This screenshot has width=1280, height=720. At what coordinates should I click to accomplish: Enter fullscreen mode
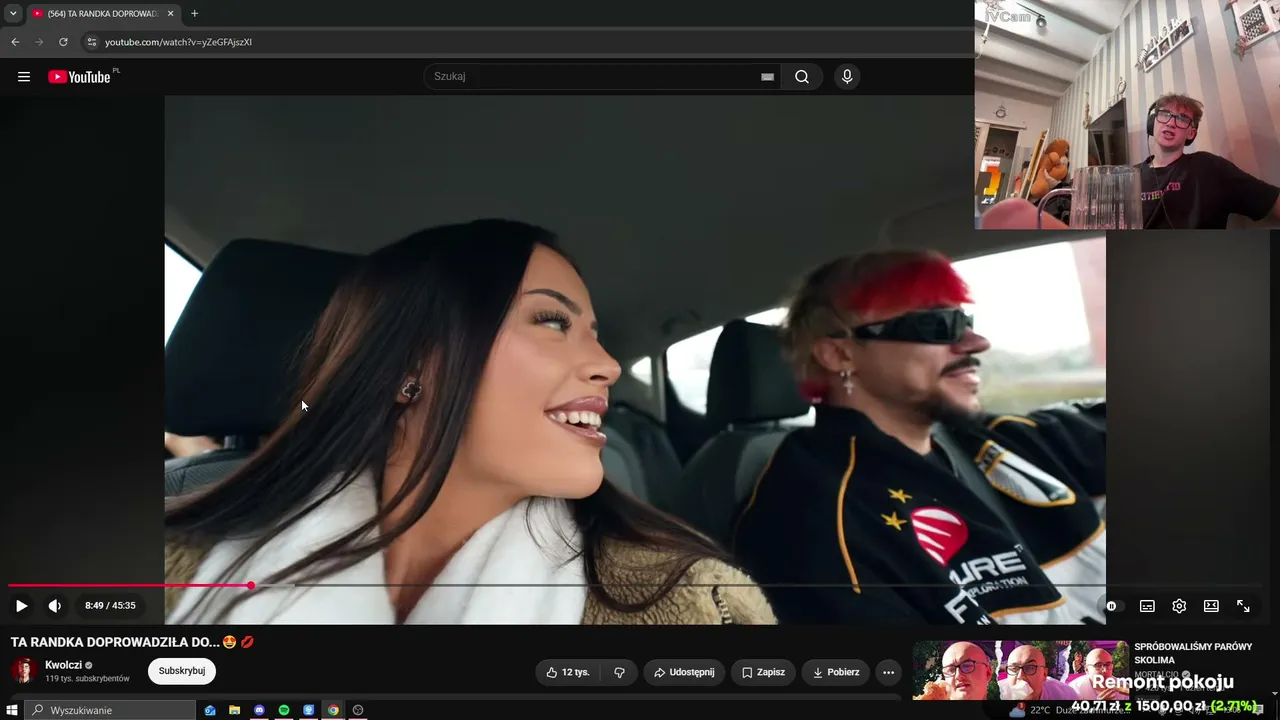point(1243,606)
